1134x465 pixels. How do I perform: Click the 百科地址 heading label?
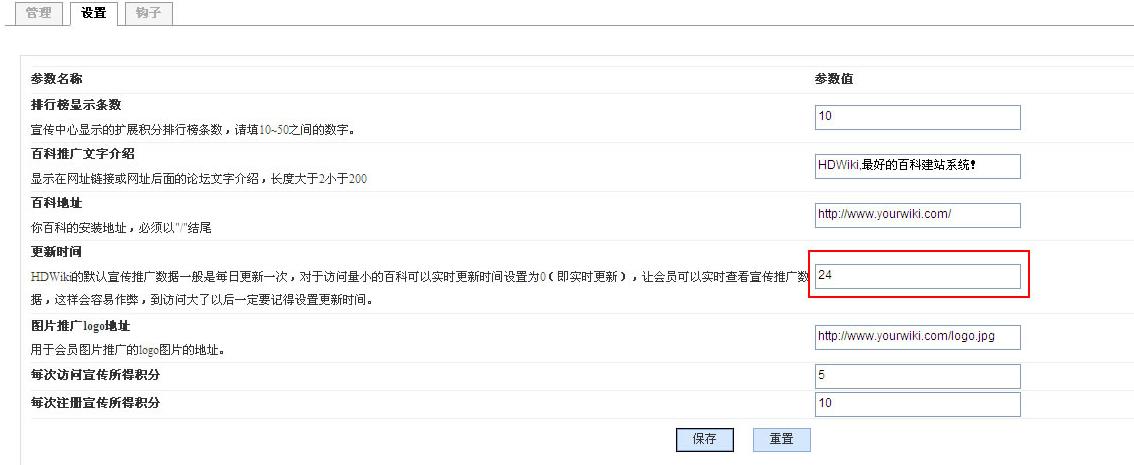click(x=56, y=203)
